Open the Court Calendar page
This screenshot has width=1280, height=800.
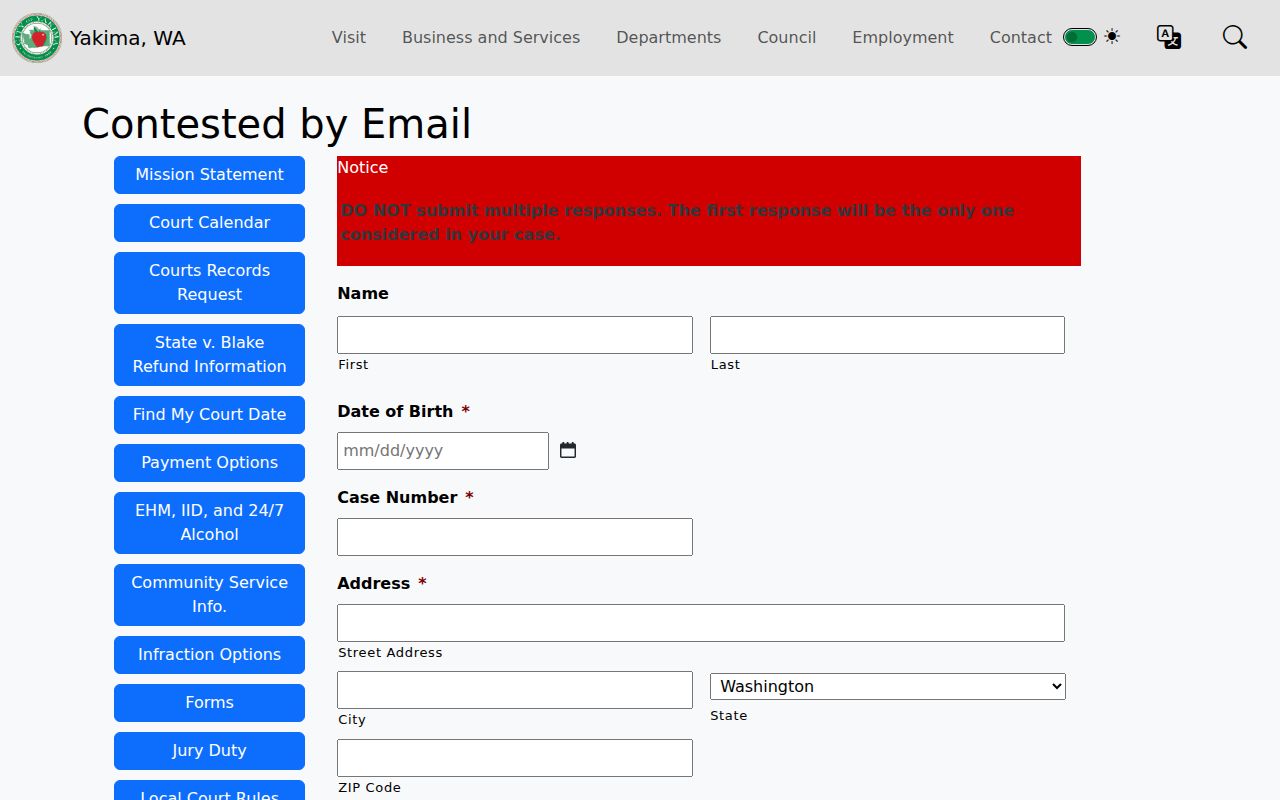[x=209, y=223]
